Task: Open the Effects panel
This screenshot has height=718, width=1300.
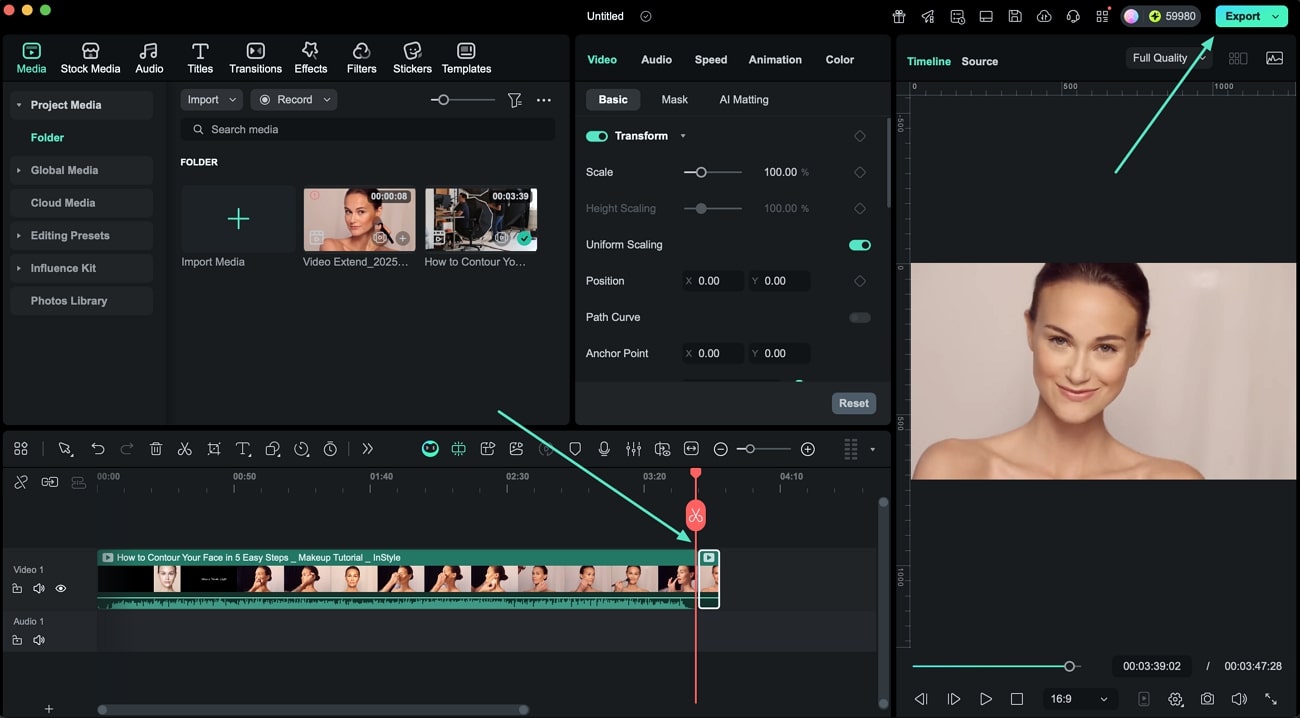Action: pyautogui.click(x=310, y=58)
